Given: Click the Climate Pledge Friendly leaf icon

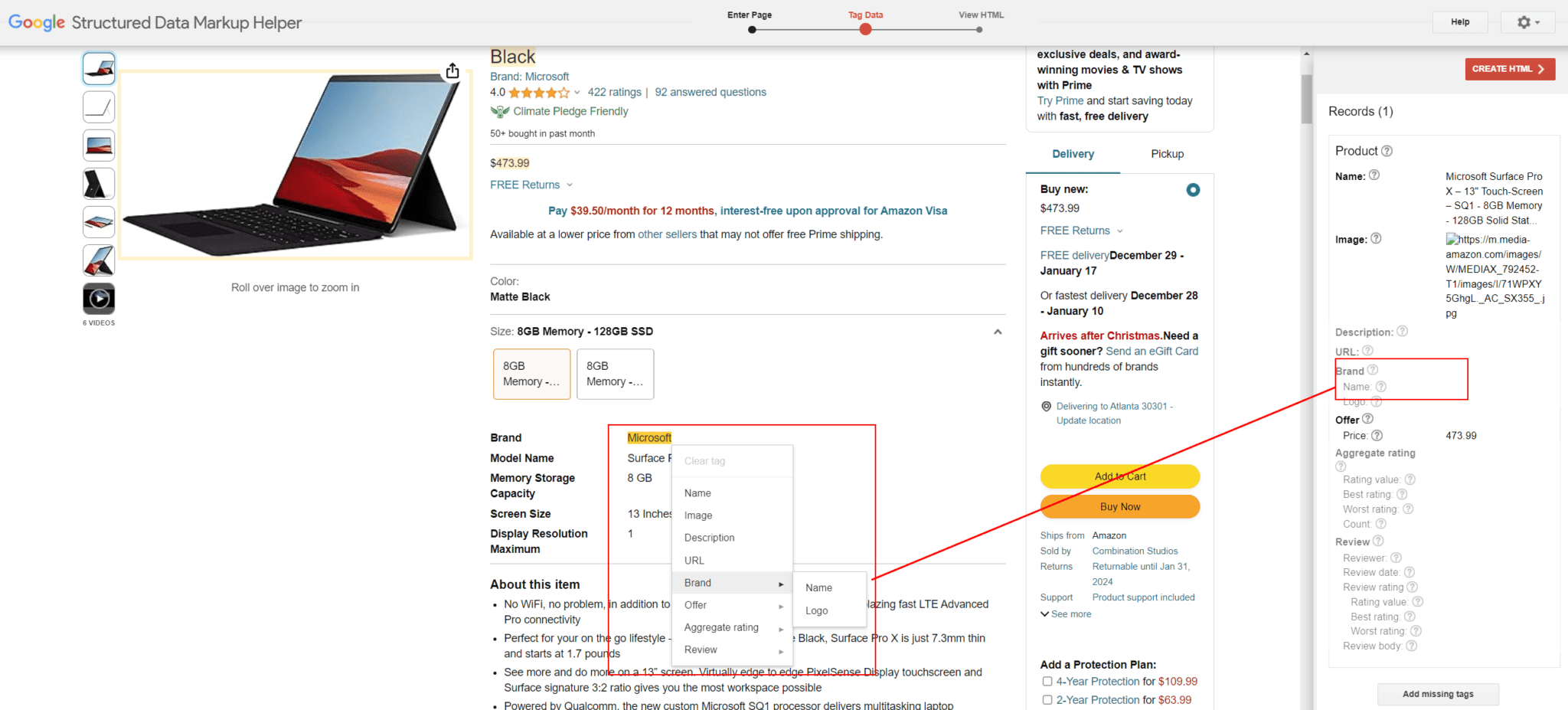Looking at the screenshot, I should (x=500, y=112).
